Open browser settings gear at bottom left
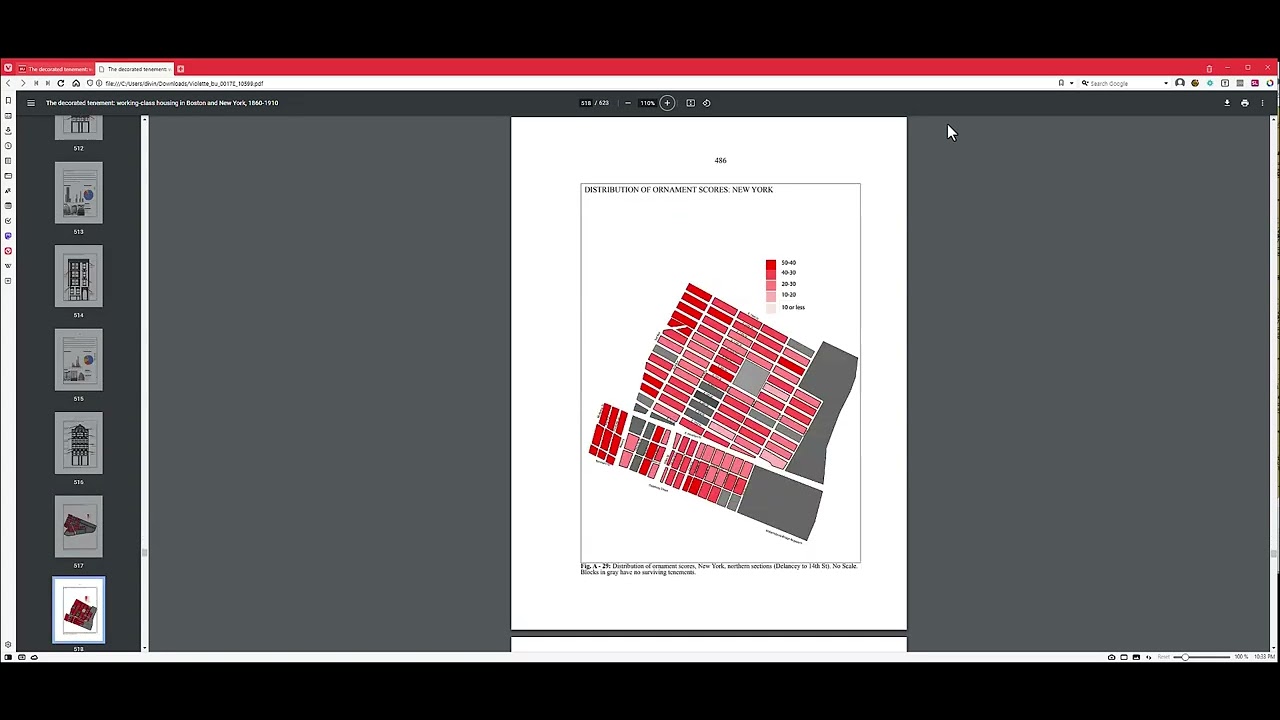The image size is (1280, 720). click(x=8, y=645)
